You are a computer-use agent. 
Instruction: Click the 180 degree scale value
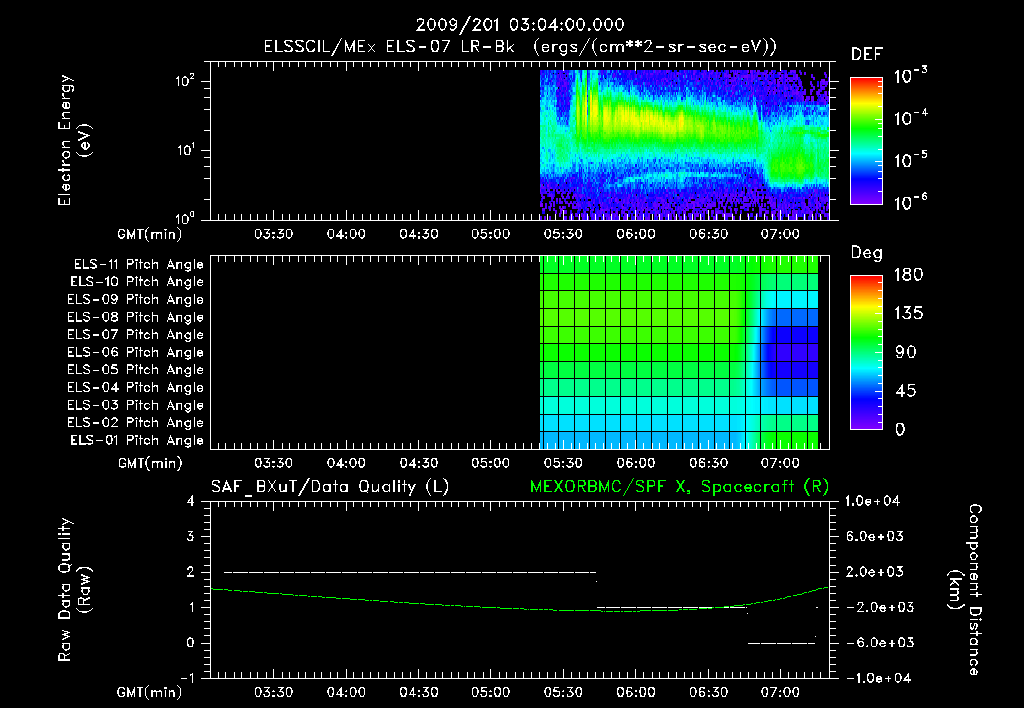coord(908,275)
